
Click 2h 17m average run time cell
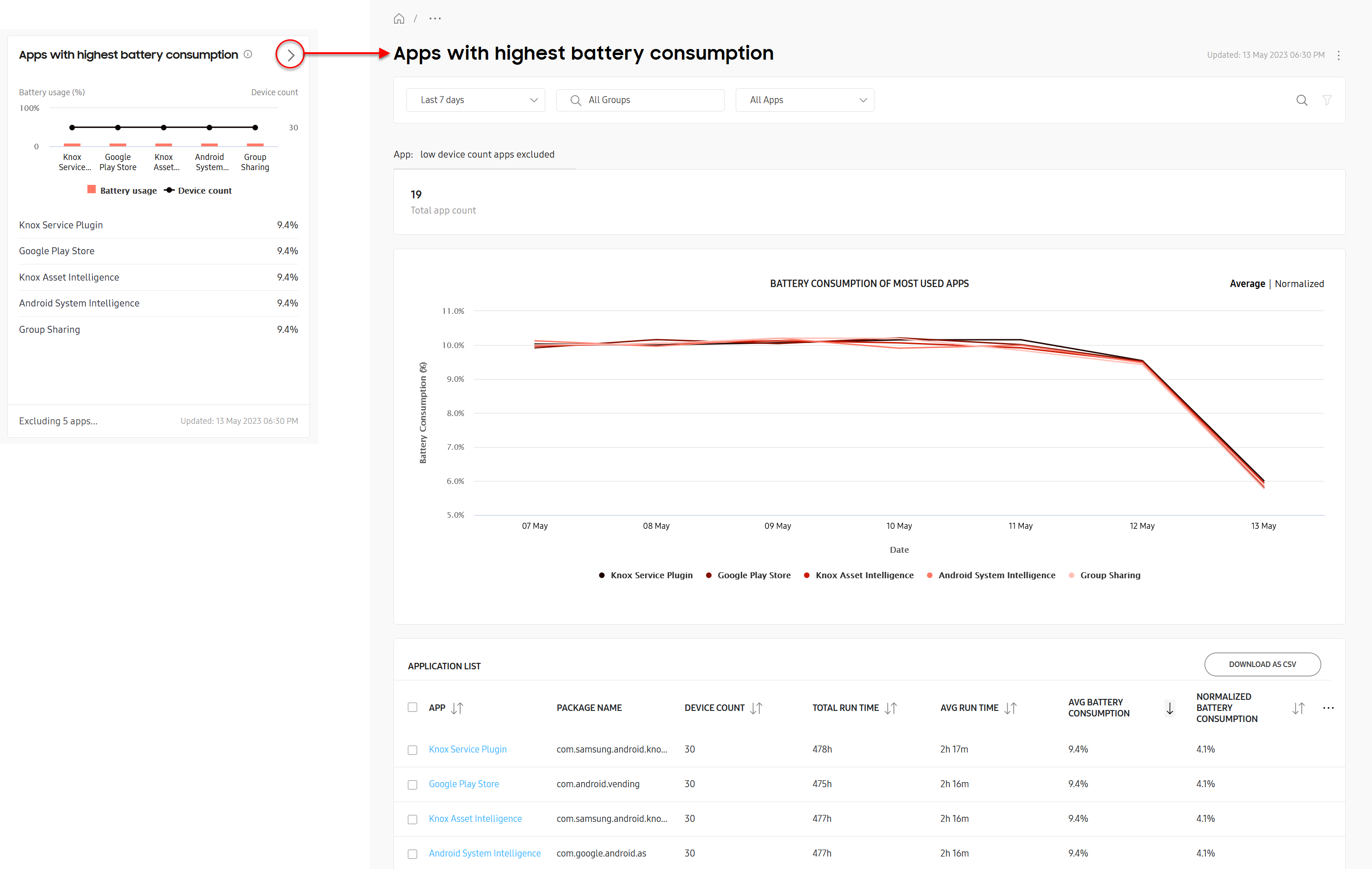point(954,749)
